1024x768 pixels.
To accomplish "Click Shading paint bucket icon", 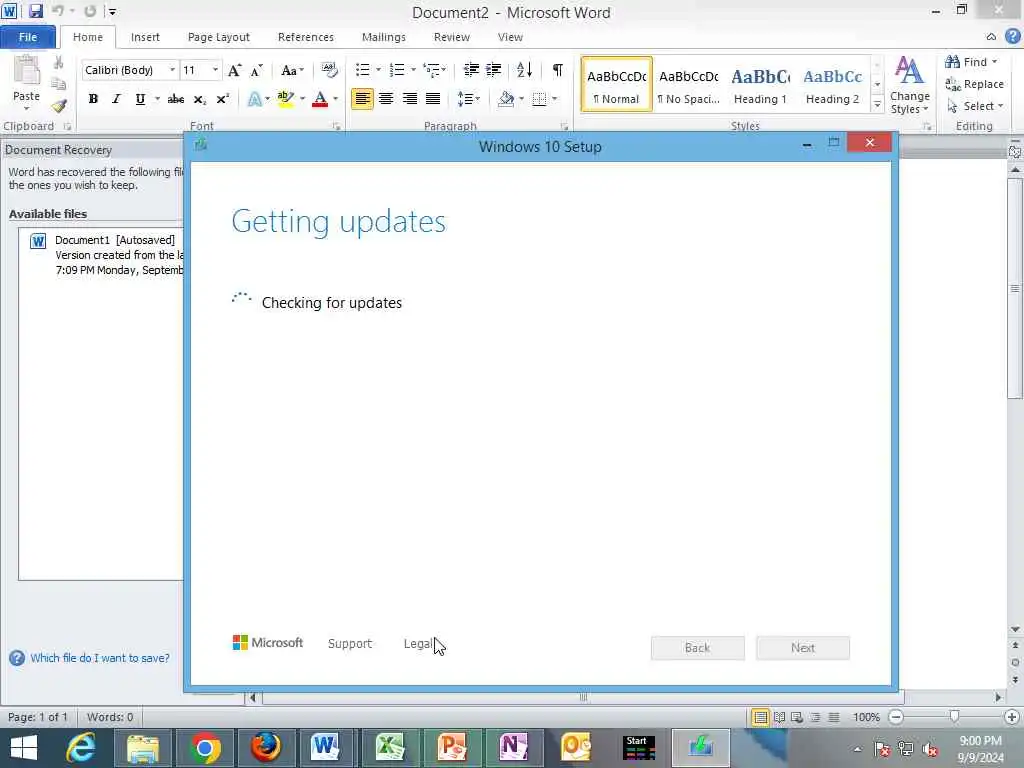I will 506,99.
